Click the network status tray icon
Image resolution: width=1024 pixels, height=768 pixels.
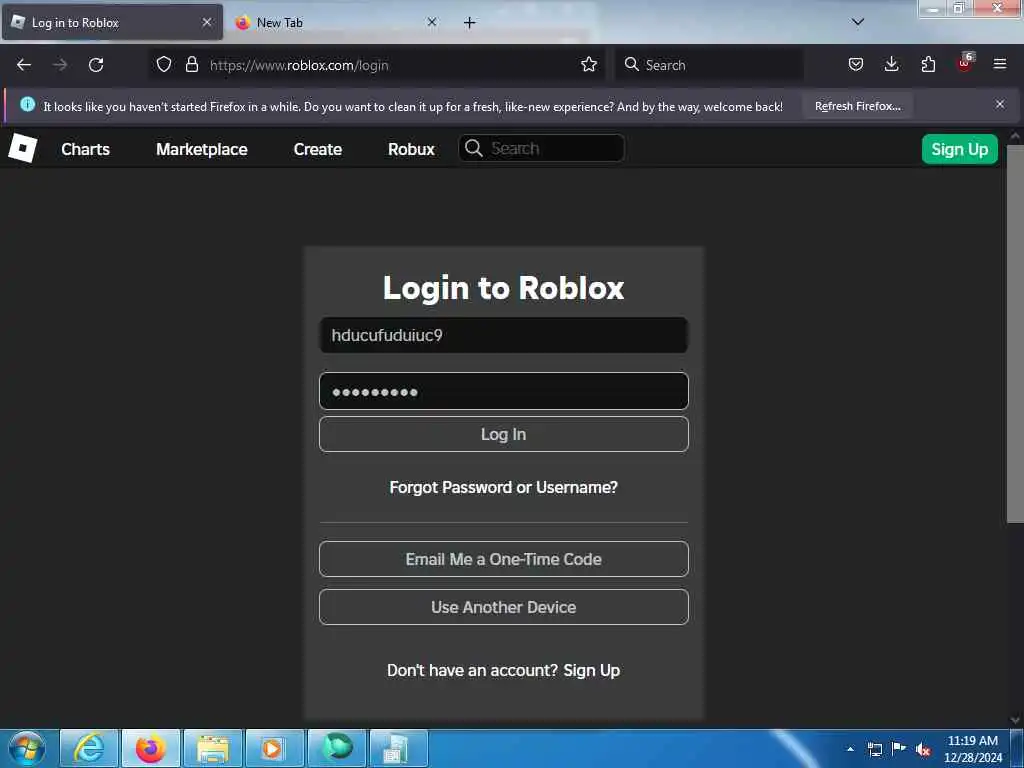(x=874, y=750)
